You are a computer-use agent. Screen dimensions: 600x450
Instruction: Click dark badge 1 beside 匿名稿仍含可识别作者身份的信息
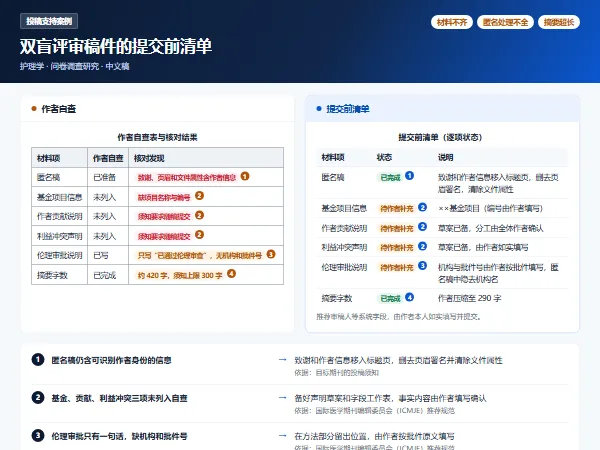[x=38, y=360]
